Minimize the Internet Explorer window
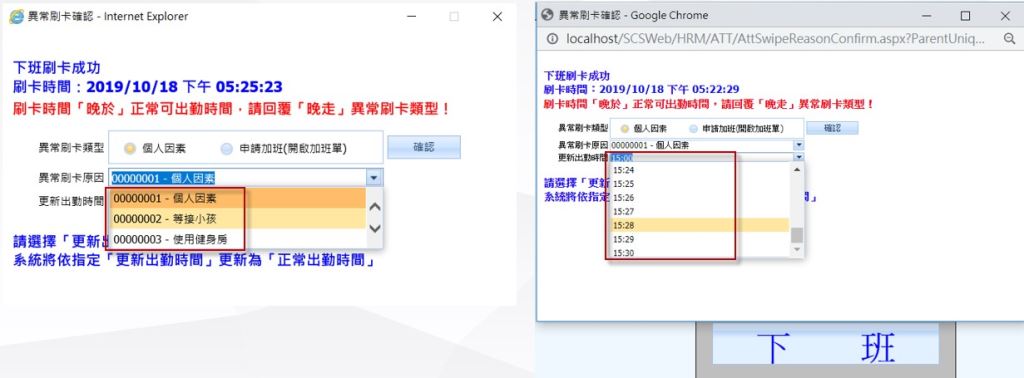The height and width of the screenshot is (378, 1024). point(411,17)
